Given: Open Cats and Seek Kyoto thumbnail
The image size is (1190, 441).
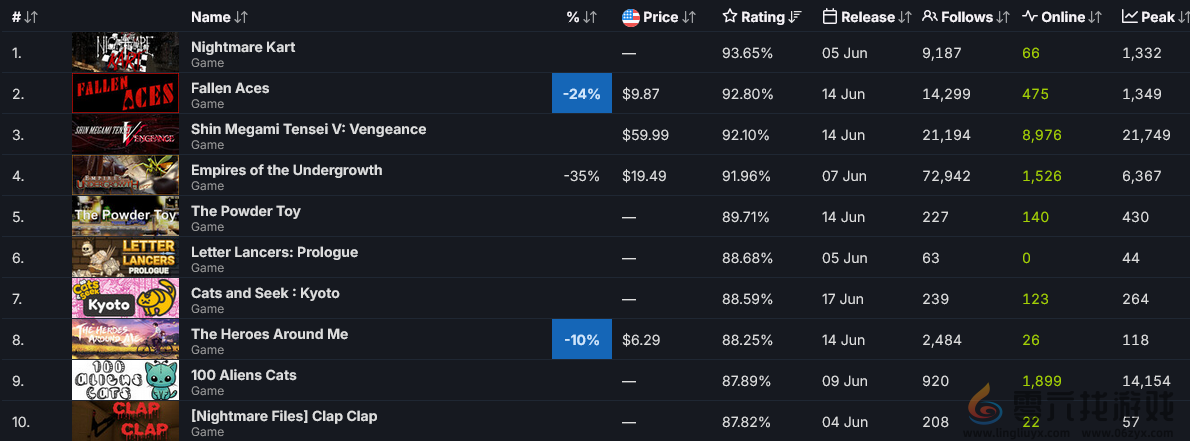Looking at the screenshot, I should click(125, 298).
